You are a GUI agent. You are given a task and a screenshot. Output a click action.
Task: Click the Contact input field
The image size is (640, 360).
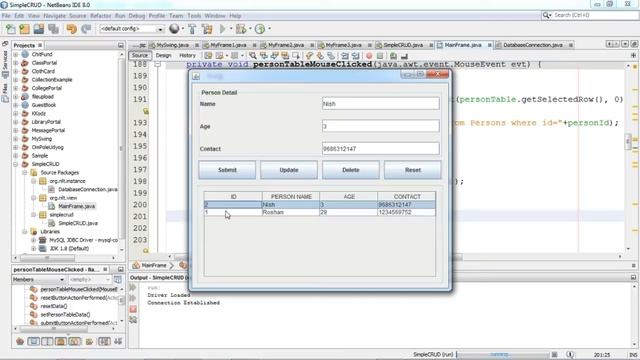(x=380, y=149)
